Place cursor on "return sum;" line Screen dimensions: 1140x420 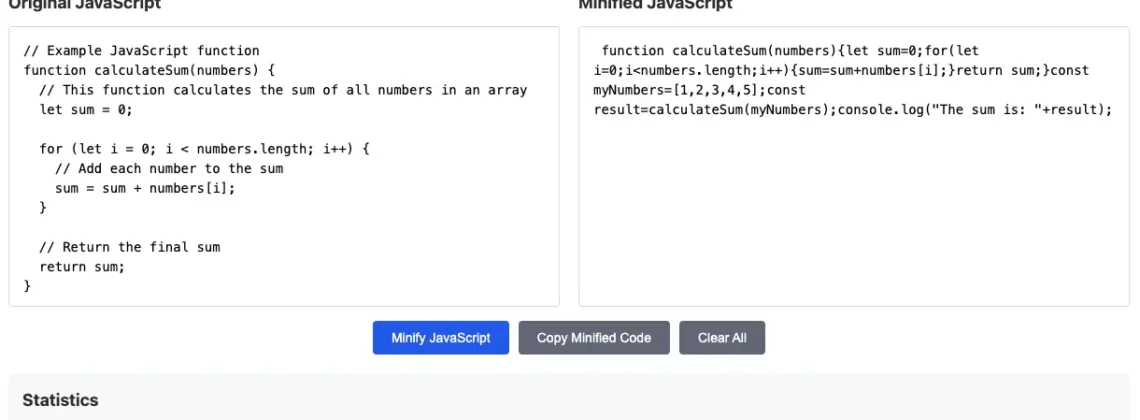tap(82, 267)
